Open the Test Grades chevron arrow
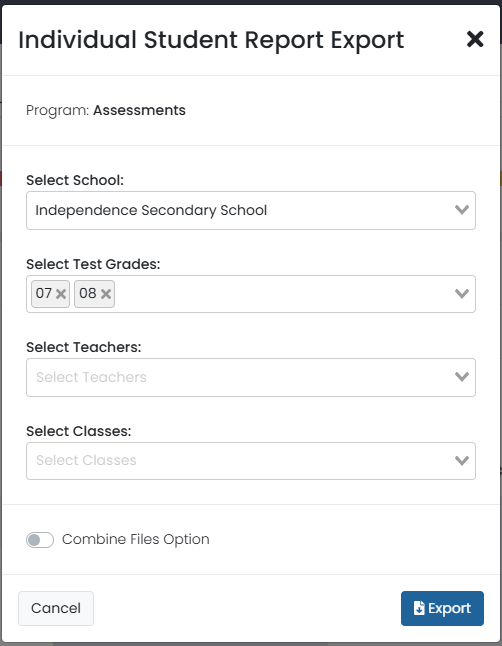 462,293
